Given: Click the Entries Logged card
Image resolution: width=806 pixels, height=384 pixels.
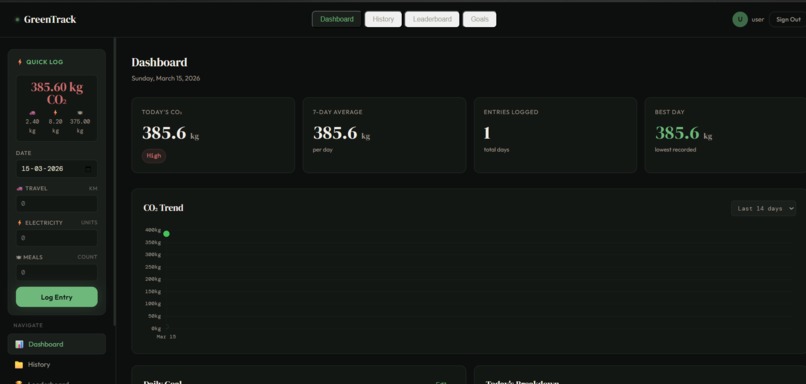Looking at the screenshot, I should pos(555,135).
